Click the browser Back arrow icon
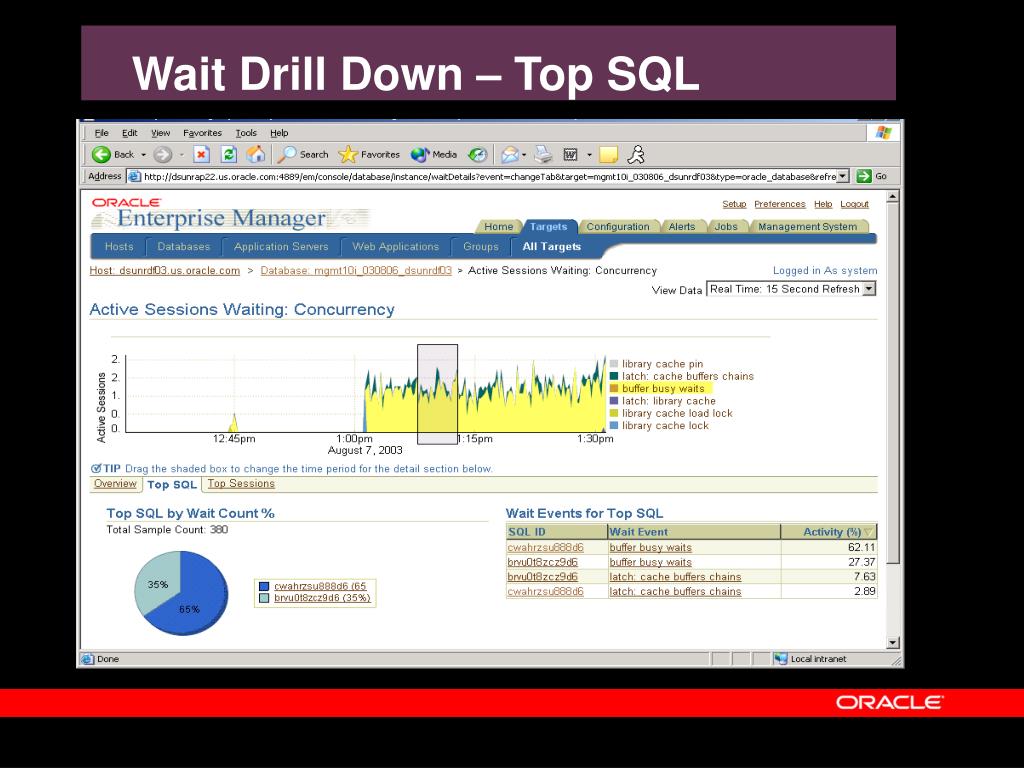Screen dimensions: 1024x768 [x=101, y=155]
